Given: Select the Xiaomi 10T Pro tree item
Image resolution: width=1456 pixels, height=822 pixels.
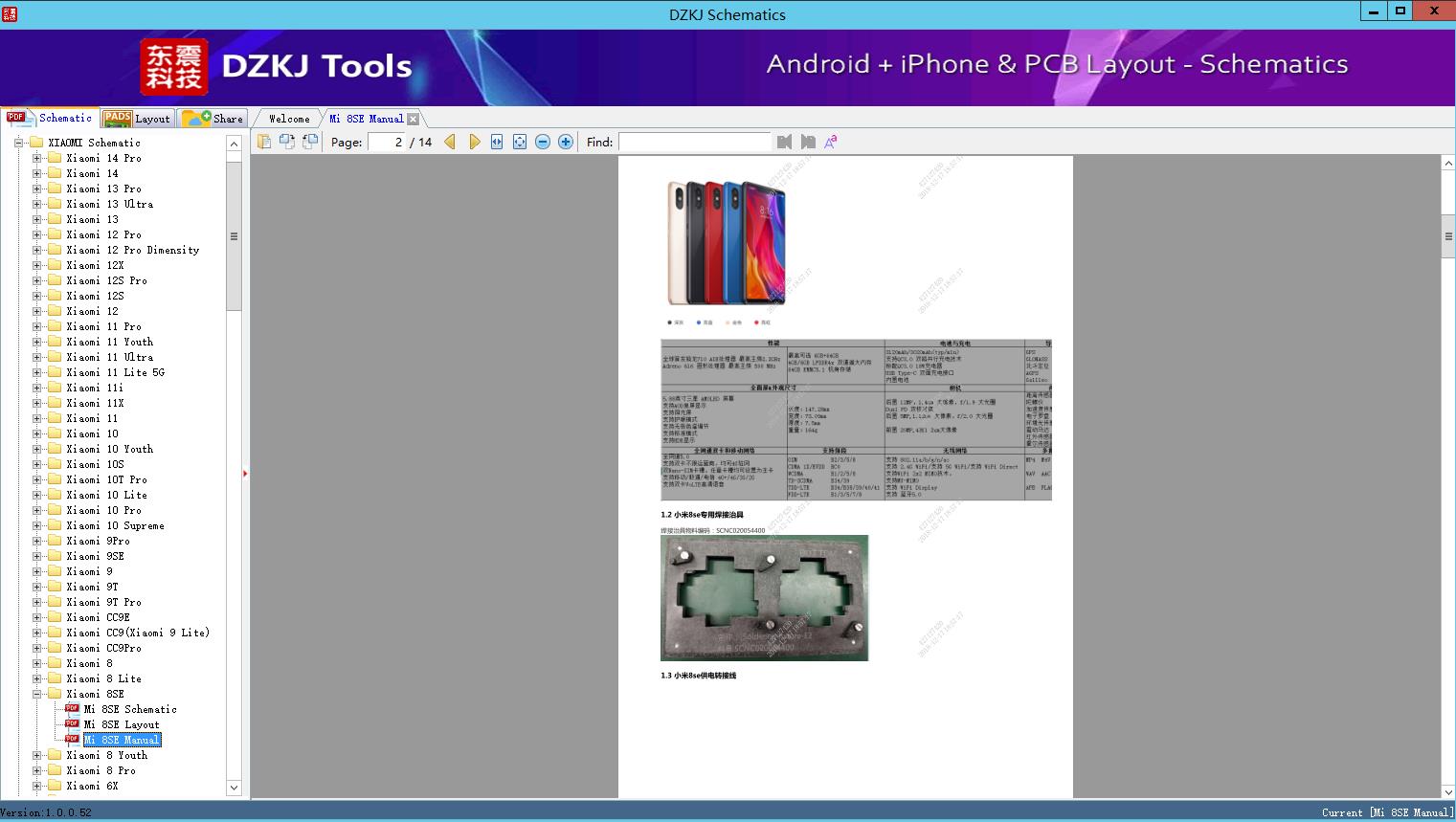Looking at the screenshot, I should 107,479.
